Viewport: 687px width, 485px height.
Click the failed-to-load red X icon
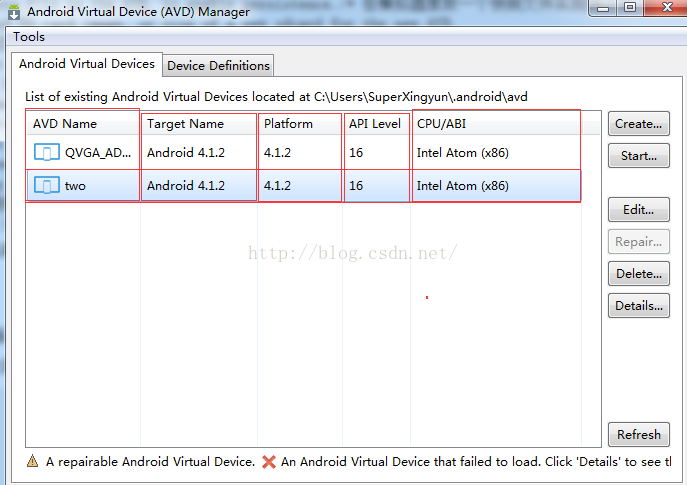click(x=269, y=462)
